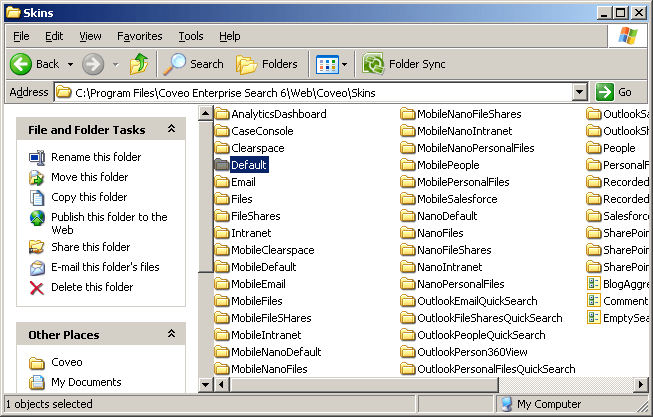Open Back history dropdown arrow
The height and width of the screenshot is (417, 653).
pos(70,65)
